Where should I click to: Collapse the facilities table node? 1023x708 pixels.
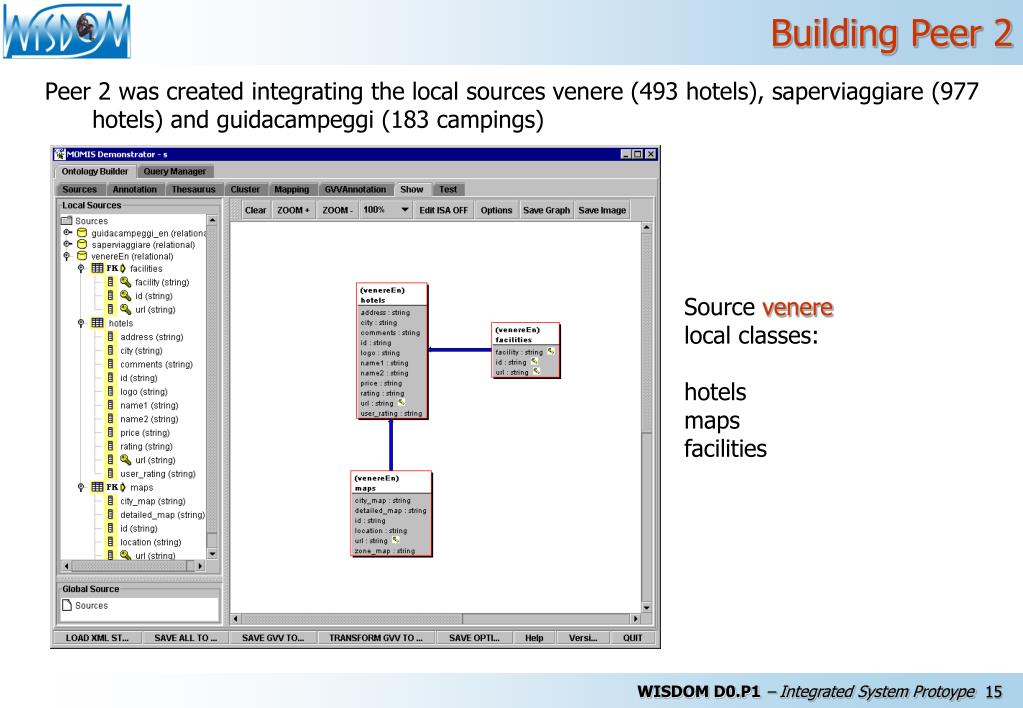click(81, 268)
